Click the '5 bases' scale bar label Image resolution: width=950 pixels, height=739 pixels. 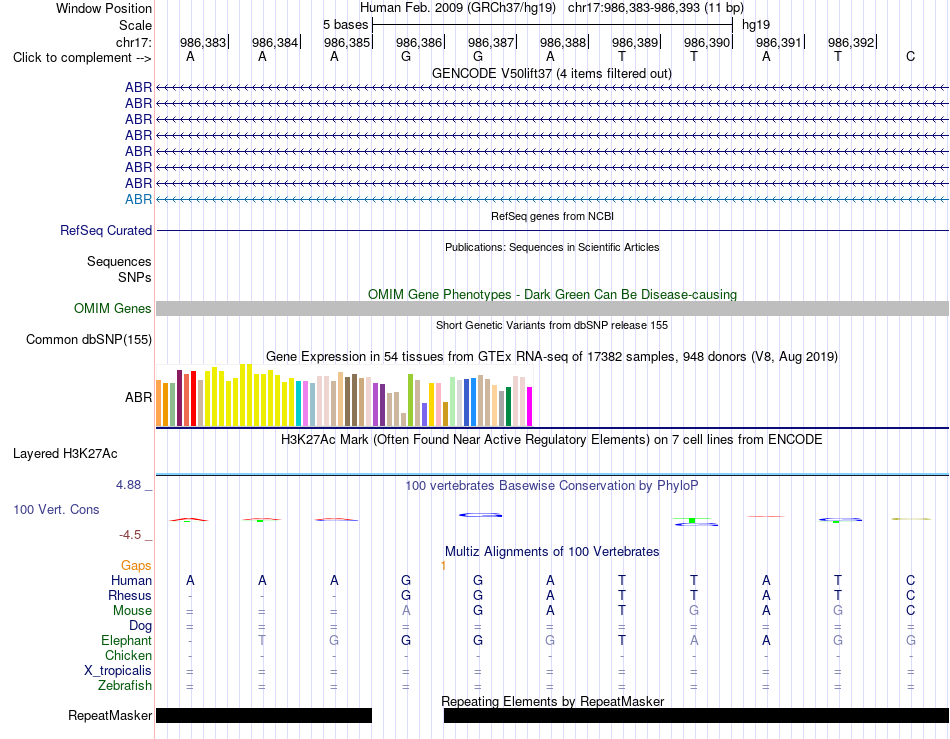pos(345,25)
